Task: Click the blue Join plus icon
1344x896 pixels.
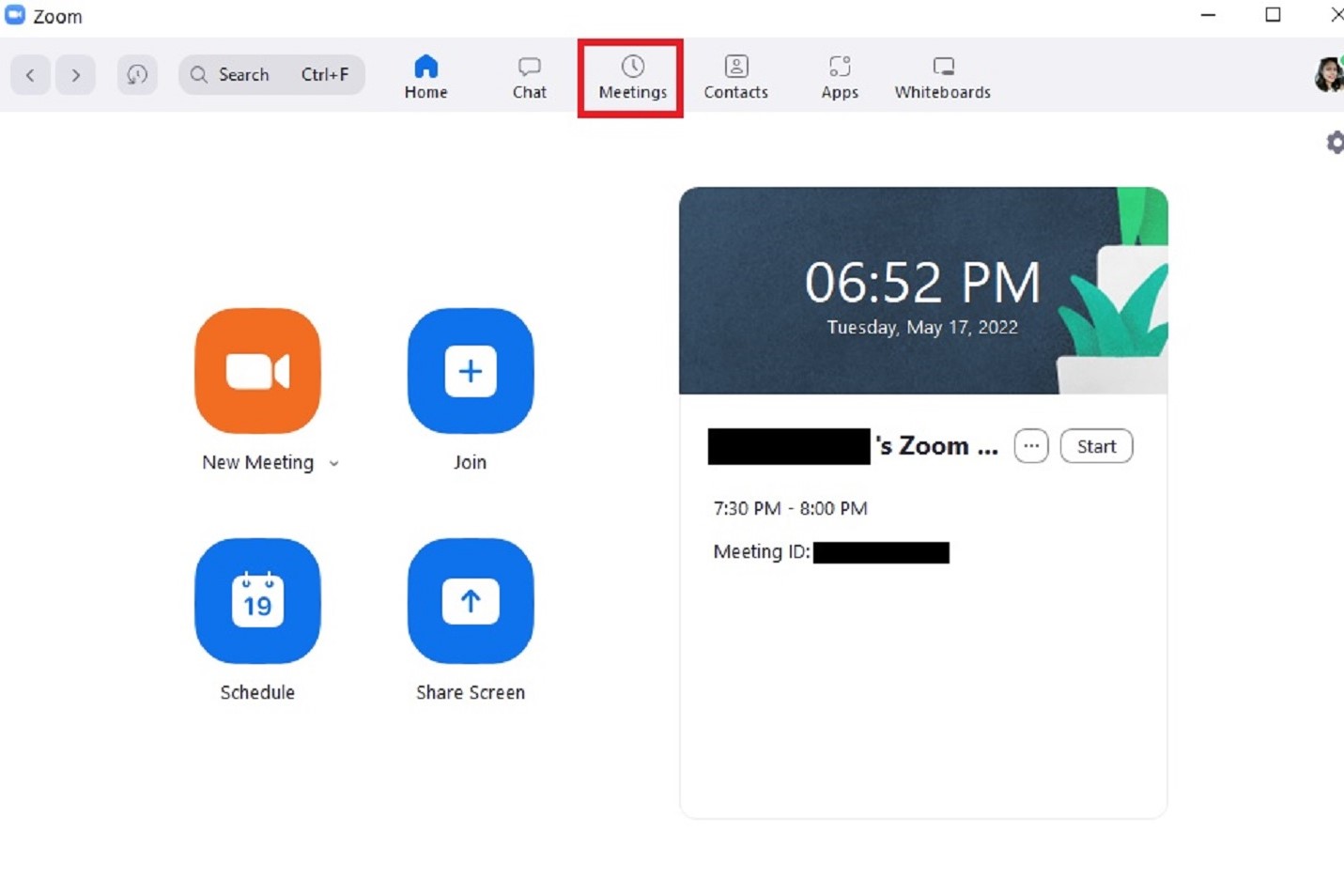Action: tap(471, 371)
